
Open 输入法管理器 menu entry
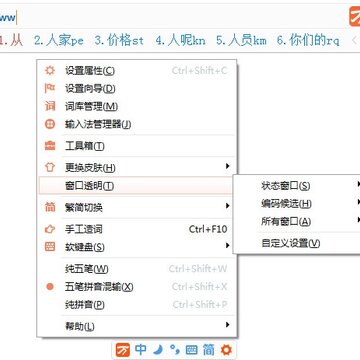point(137,125)
